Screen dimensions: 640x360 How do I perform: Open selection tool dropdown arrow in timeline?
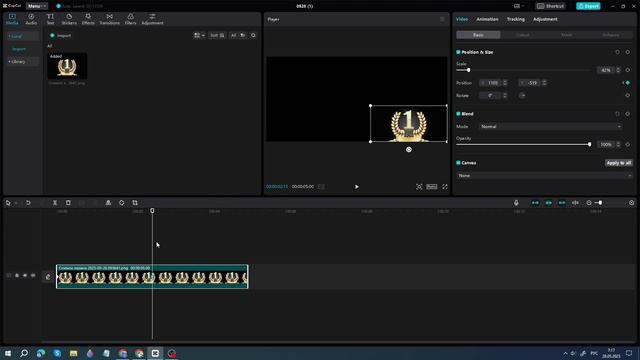[x=16, y=203]
